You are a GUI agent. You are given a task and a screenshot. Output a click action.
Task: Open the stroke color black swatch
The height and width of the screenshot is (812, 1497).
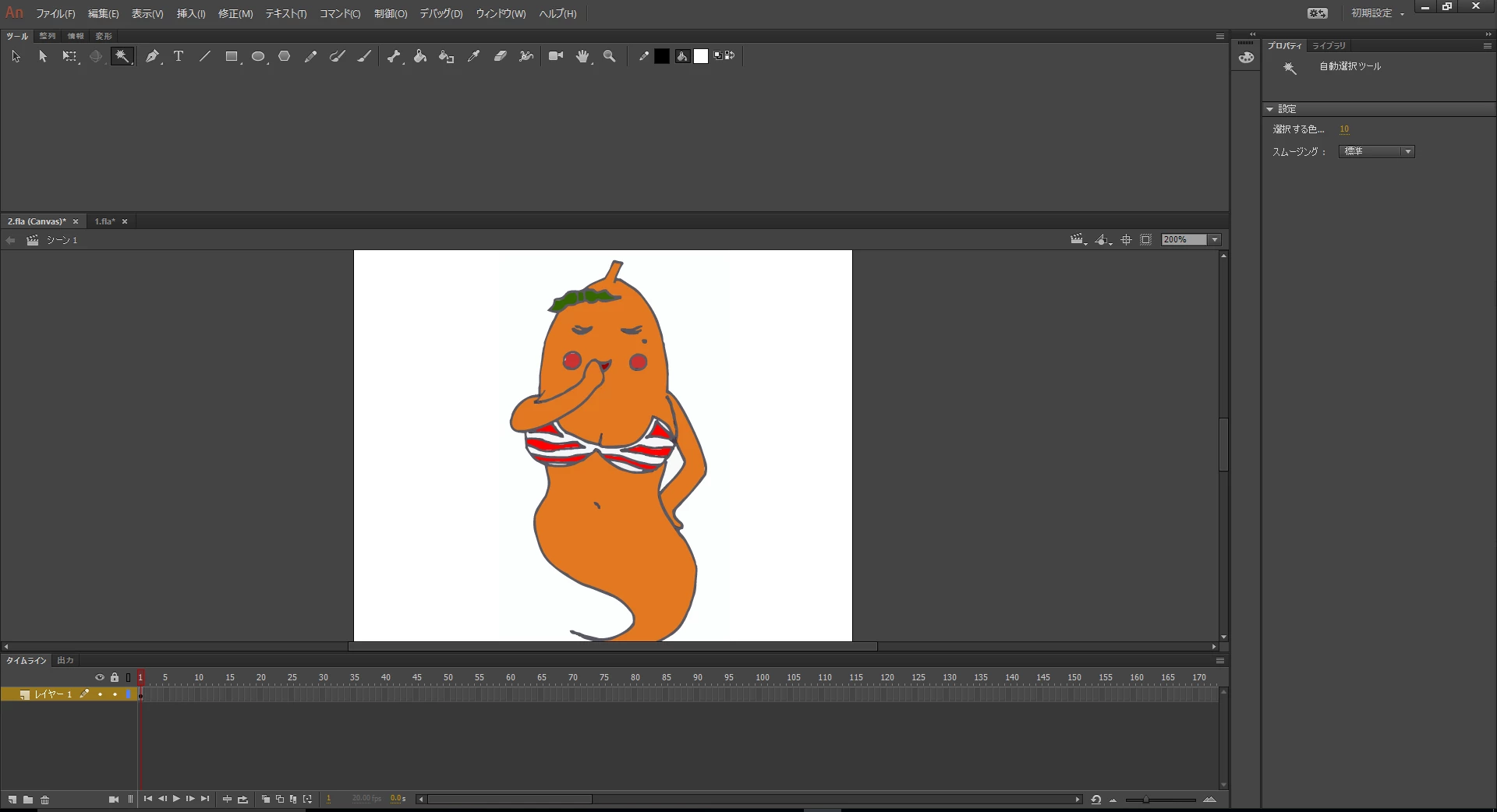pyautogui.click(x=662, y=56)
